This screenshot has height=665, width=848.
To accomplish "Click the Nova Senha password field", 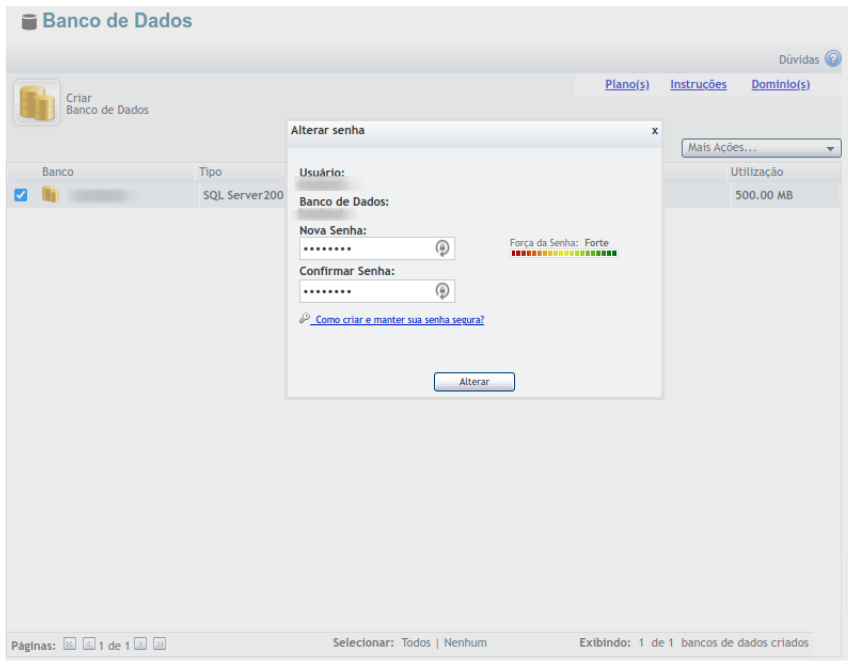I will [x=365, y=249].
